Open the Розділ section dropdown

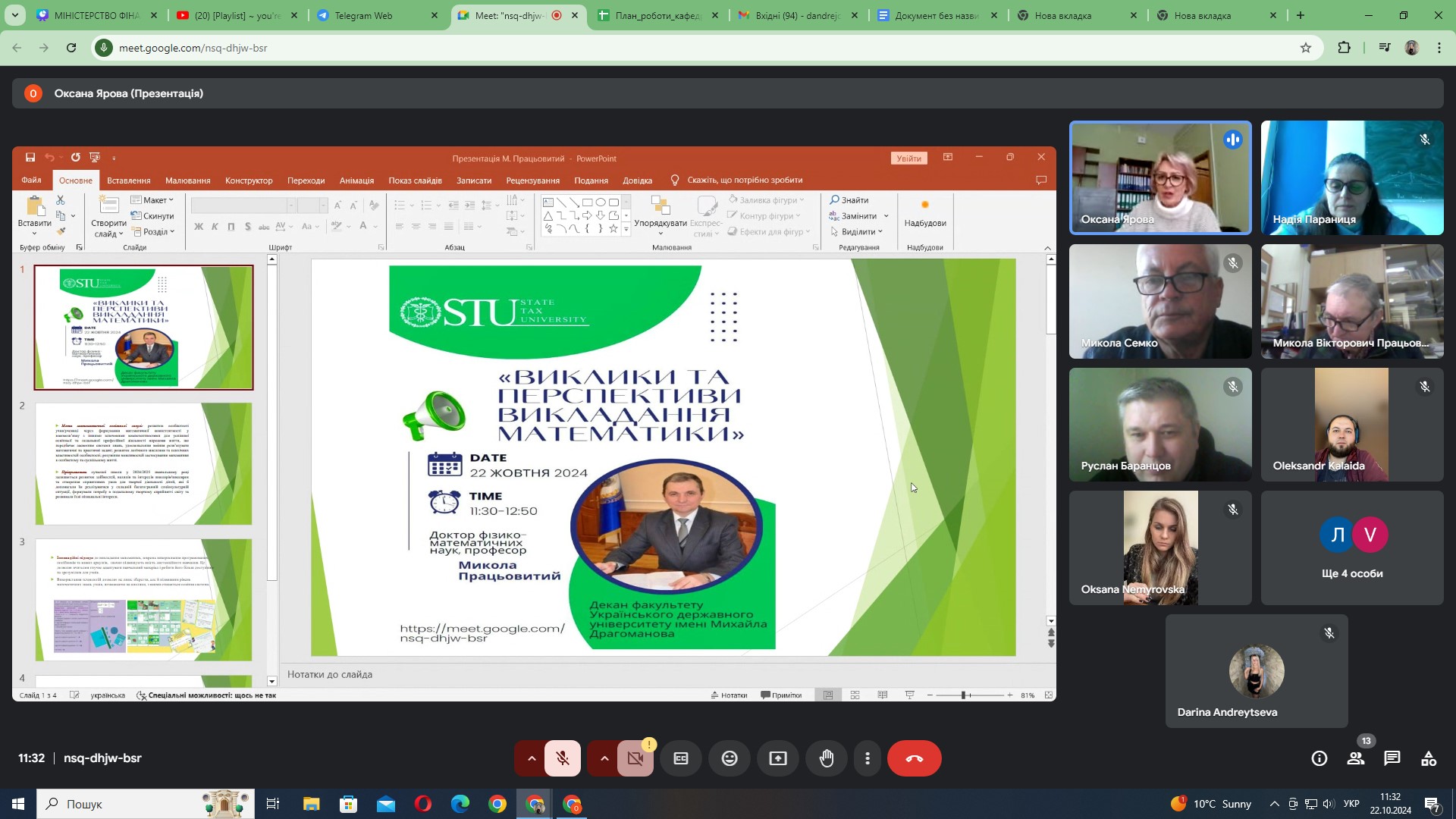[x=152, y=232]
